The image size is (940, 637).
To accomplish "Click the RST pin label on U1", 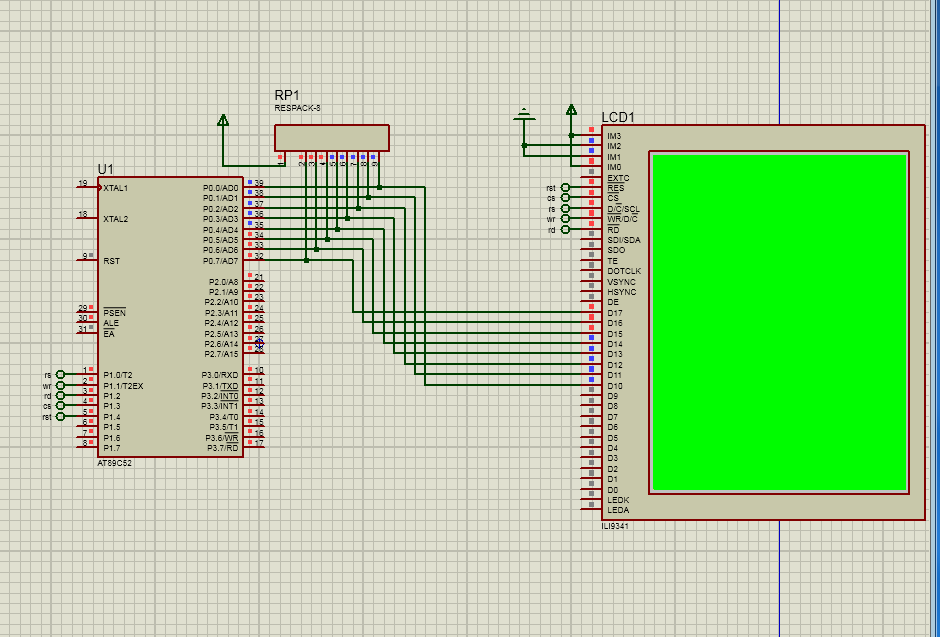I will point(112,261).
